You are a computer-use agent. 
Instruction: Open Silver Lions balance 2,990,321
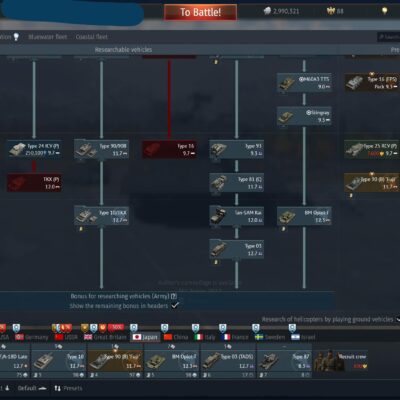pos(281,11)
